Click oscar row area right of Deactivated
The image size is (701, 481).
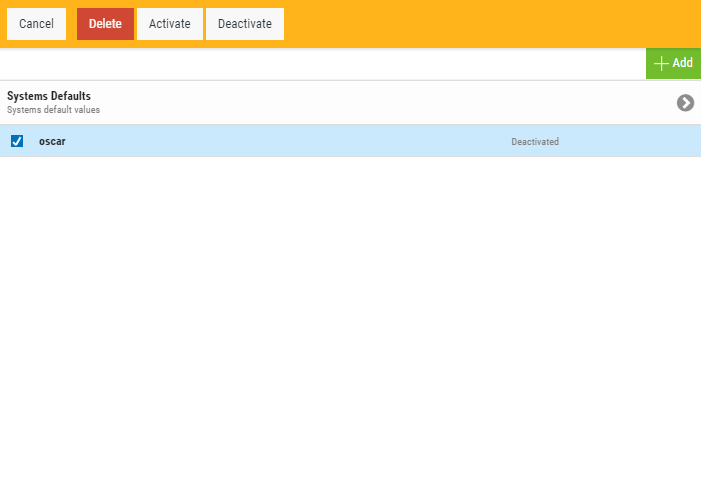630,141
